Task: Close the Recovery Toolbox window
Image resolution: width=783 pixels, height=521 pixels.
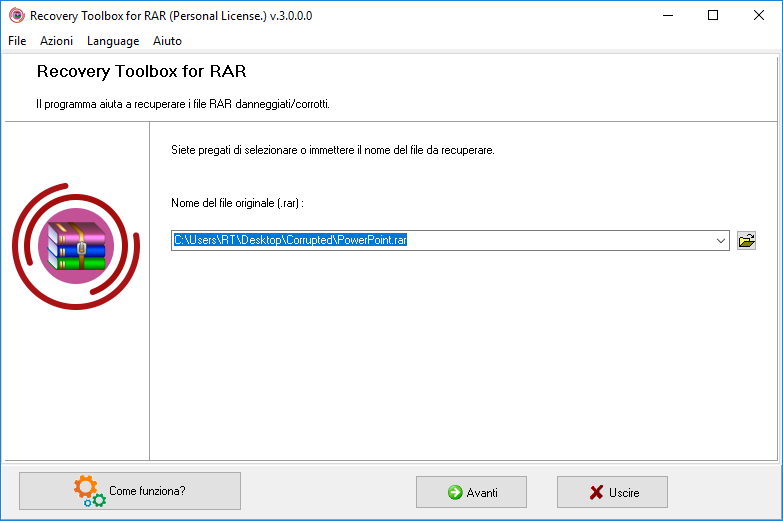Action: coord(759,15)
